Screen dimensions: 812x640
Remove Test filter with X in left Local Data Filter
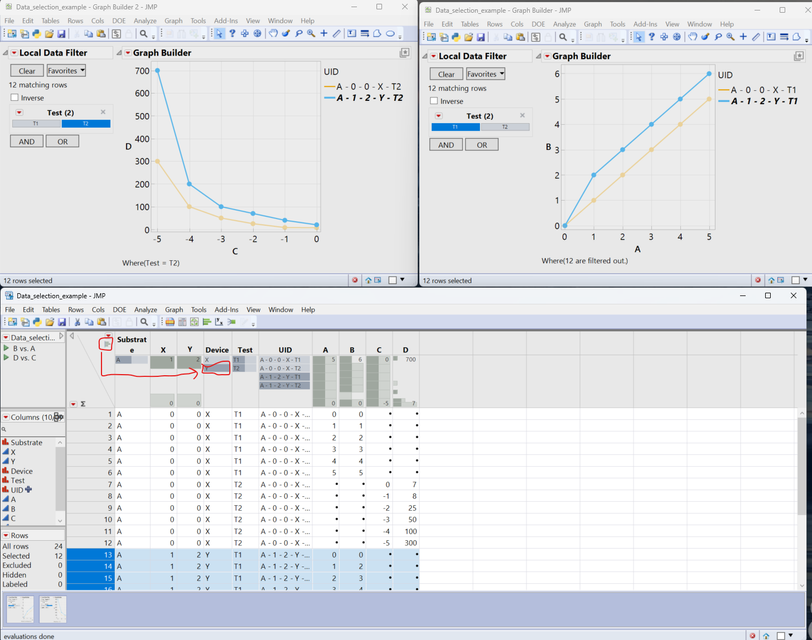click(102, 113)
